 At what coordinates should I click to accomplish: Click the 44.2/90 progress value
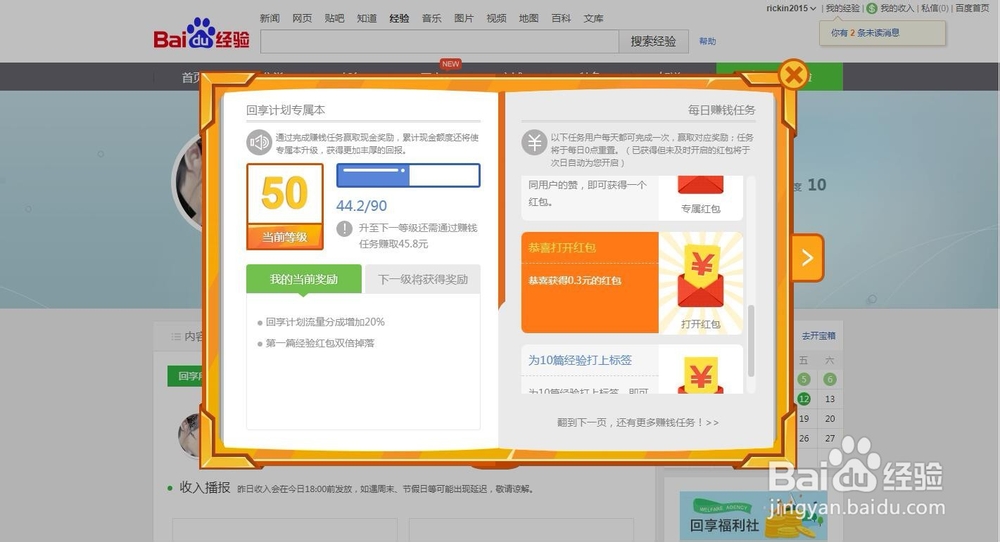click(362, 206)
